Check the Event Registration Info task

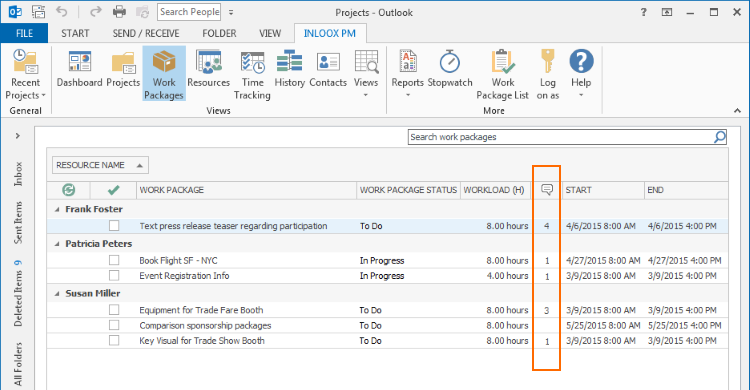tap(114, 276)
